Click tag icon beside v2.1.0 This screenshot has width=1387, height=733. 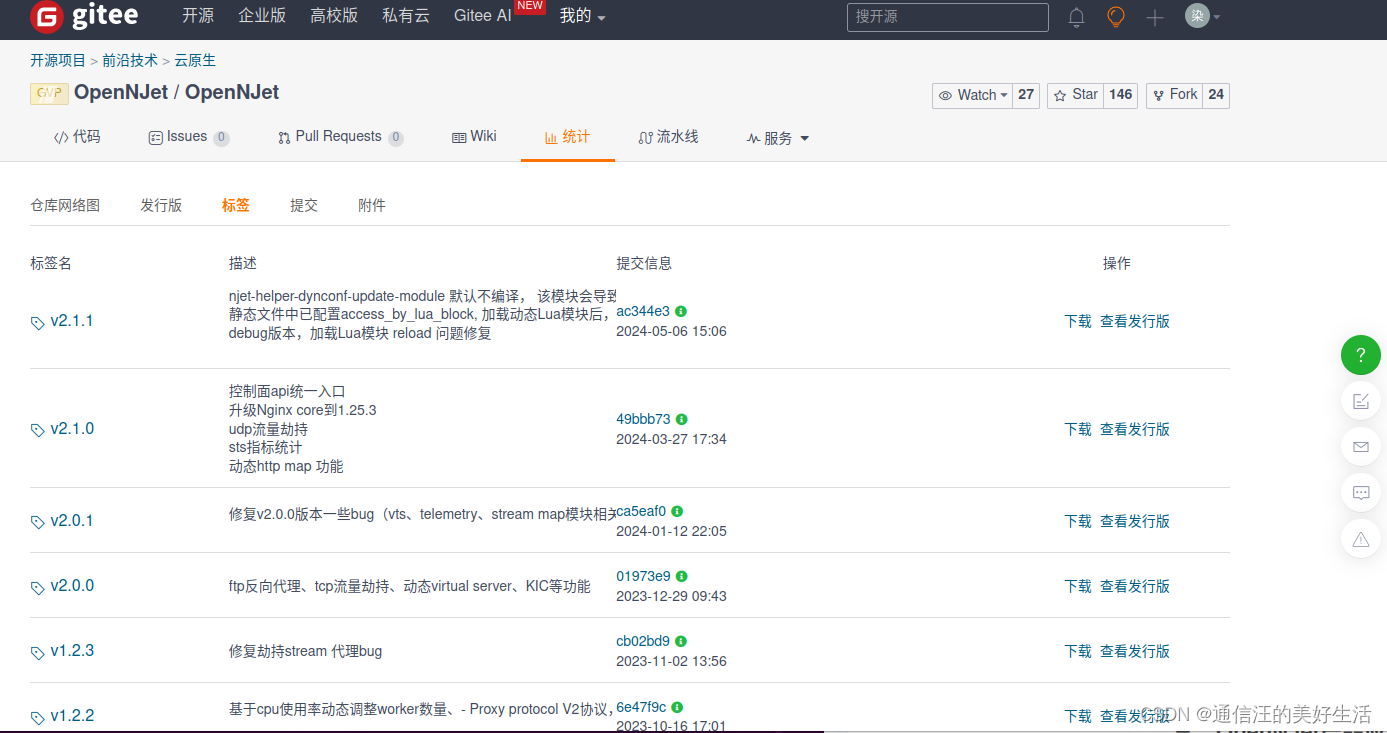[38, 430]
